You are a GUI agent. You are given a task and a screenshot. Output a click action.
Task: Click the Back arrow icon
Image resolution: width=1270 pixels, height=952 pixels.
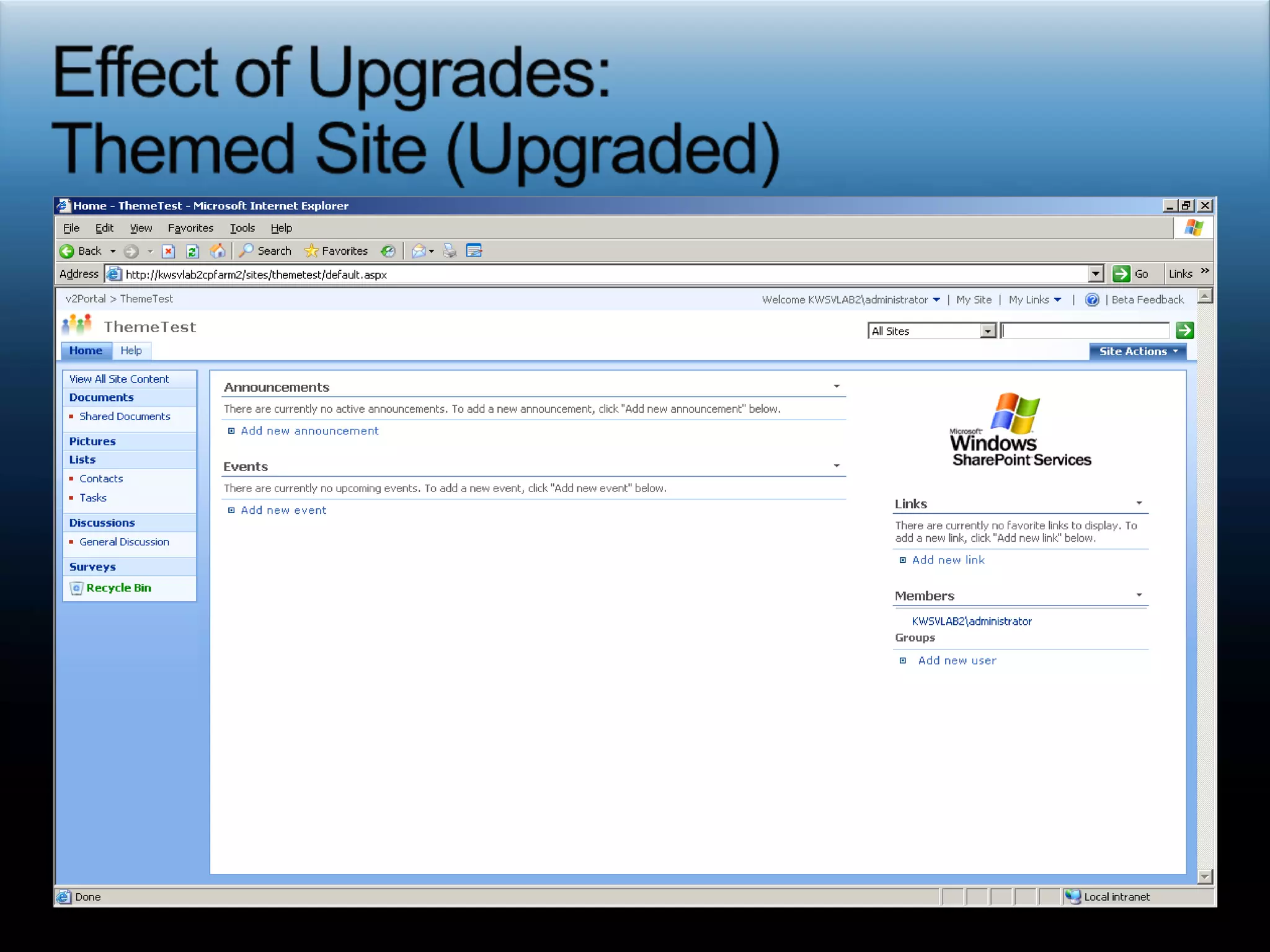click(x=67, y=251)
